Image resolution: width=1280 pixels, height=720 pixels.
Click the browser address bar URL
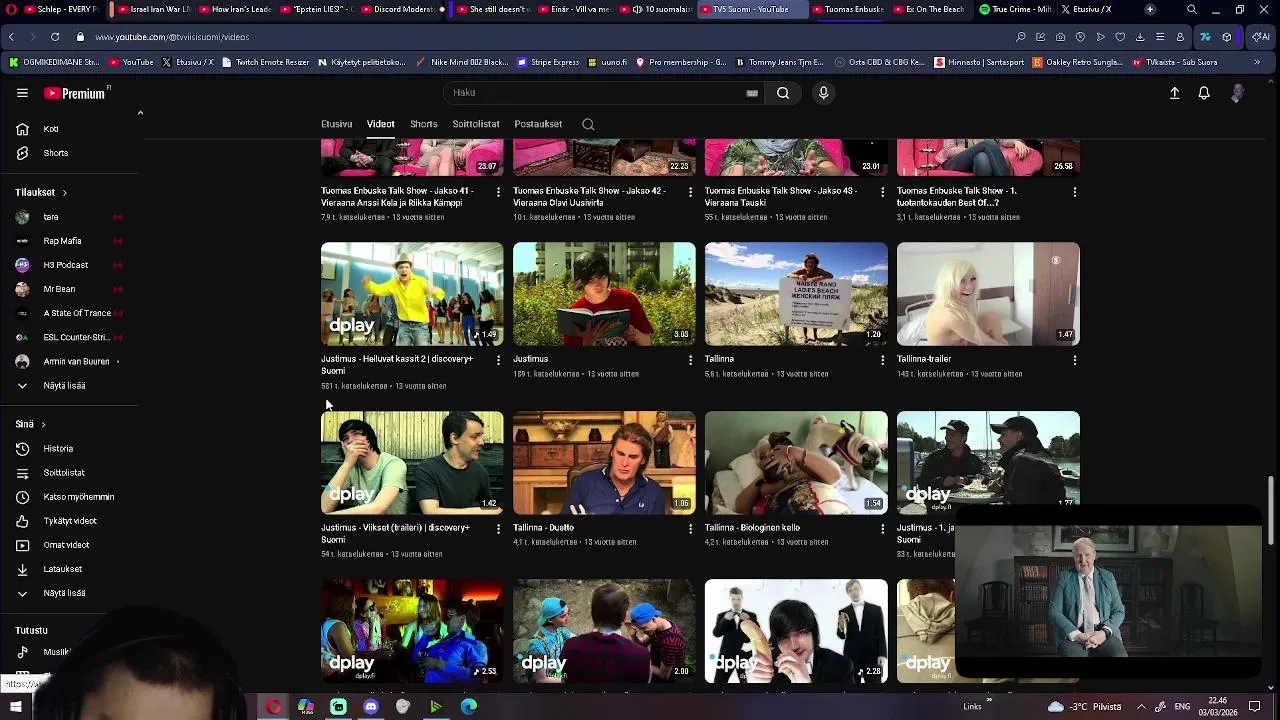[172, 37]
